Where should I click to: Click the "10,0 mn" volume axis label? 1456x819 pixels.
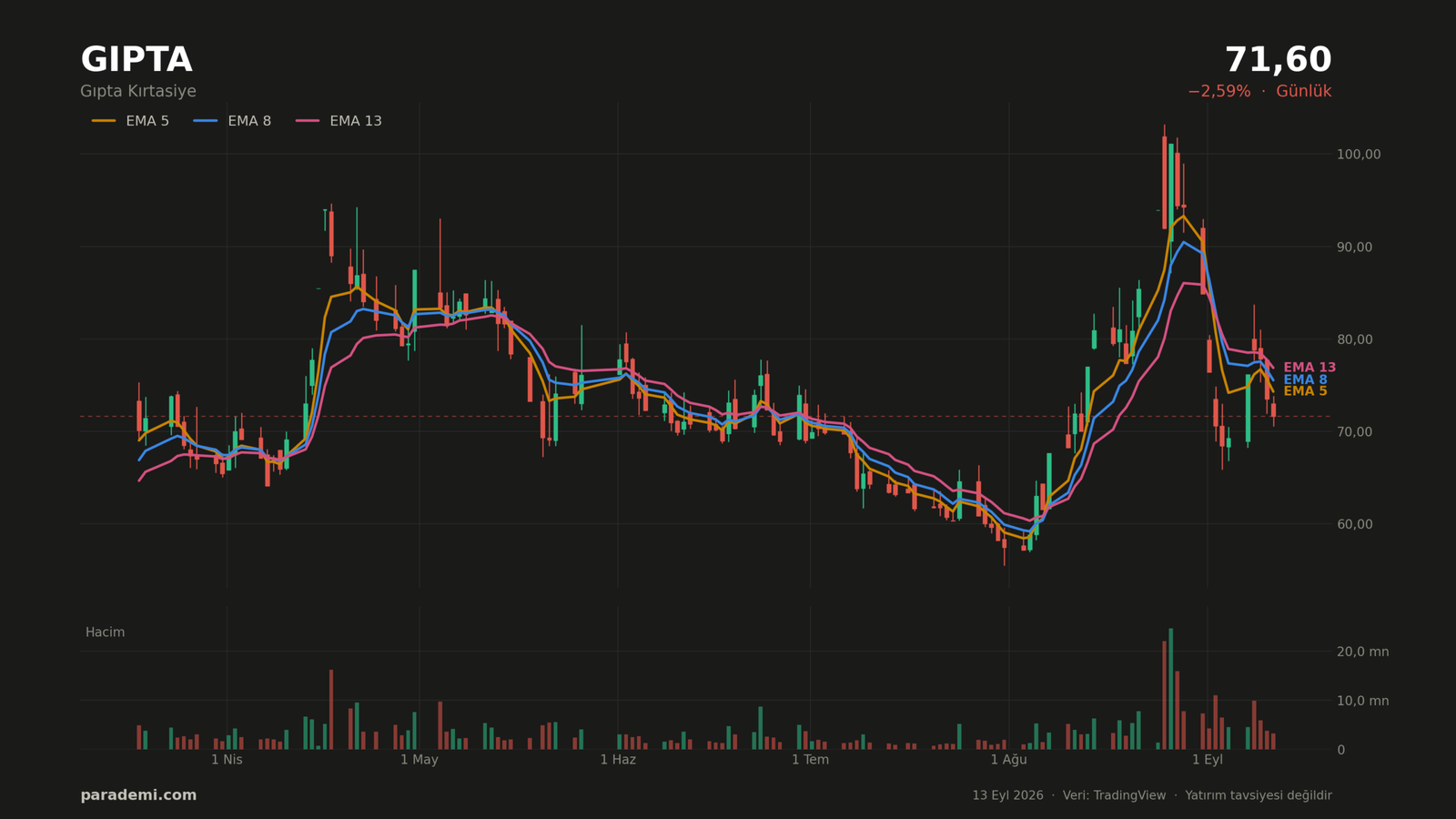[x=1362, y=701]
